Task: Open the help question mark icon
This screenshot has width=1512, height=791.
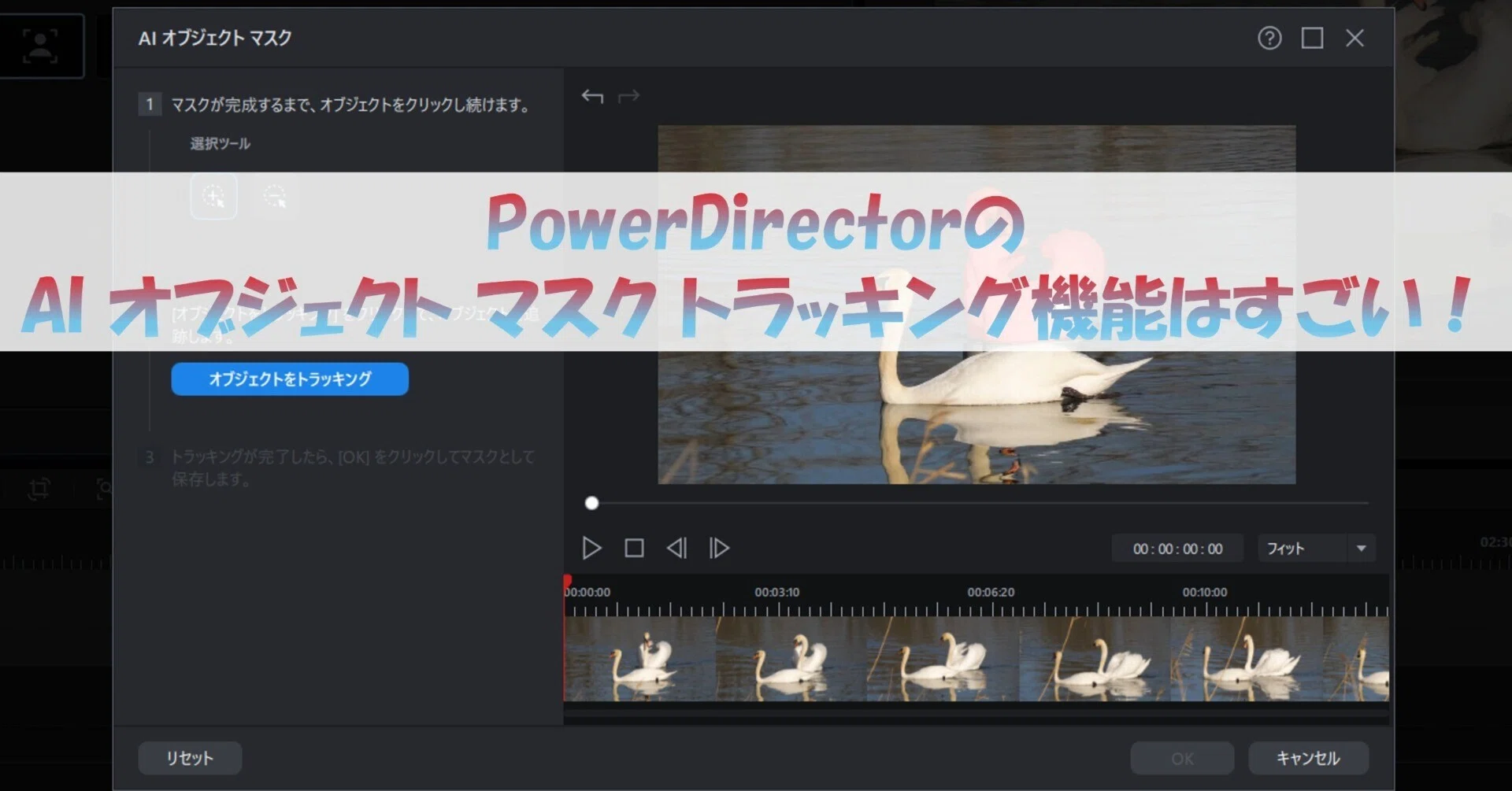Action: tap(1269, 38)
